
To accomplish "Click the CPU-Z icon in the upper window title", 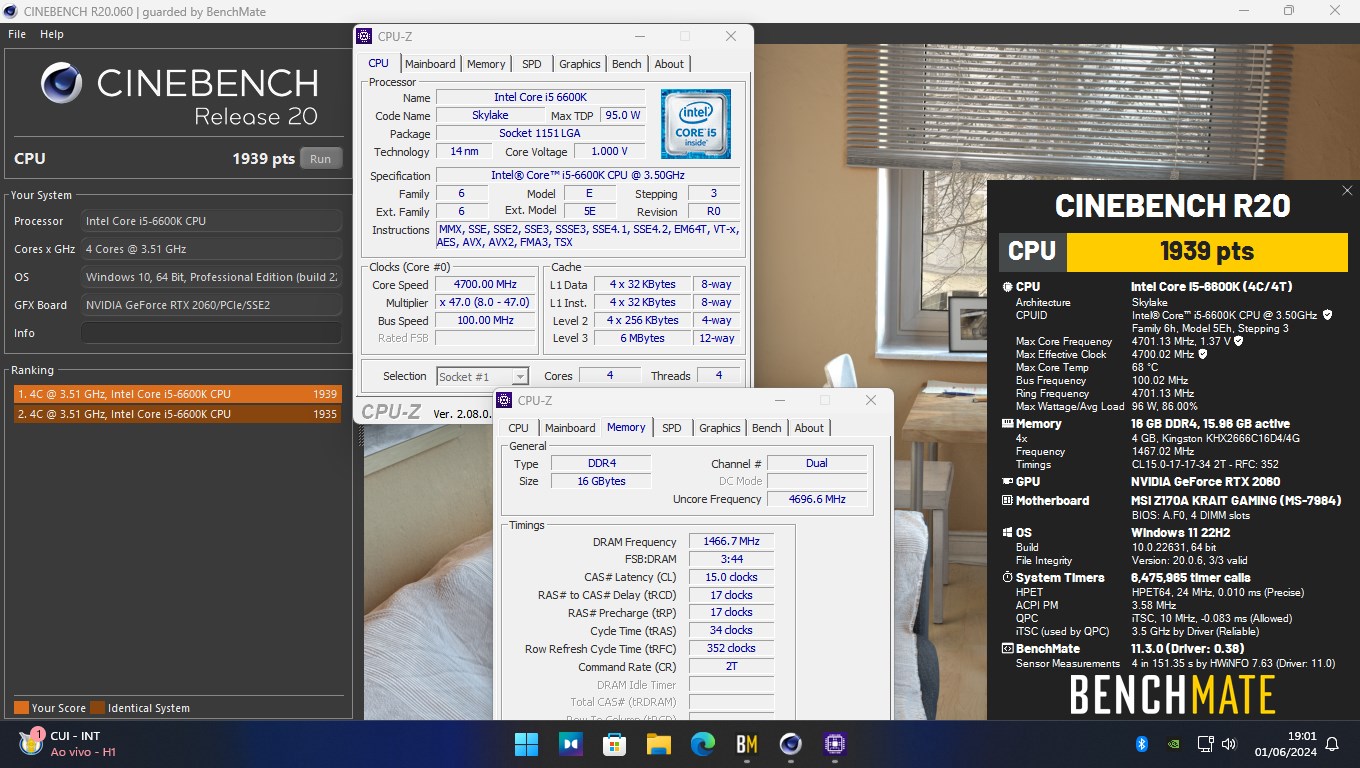I will point(365,36).
